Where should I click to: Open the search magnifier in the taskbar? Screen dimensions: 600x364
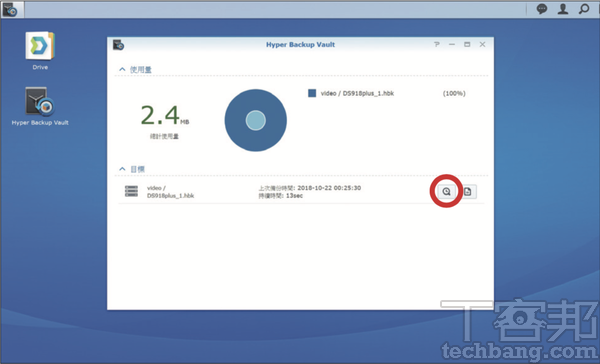point(584,9)
